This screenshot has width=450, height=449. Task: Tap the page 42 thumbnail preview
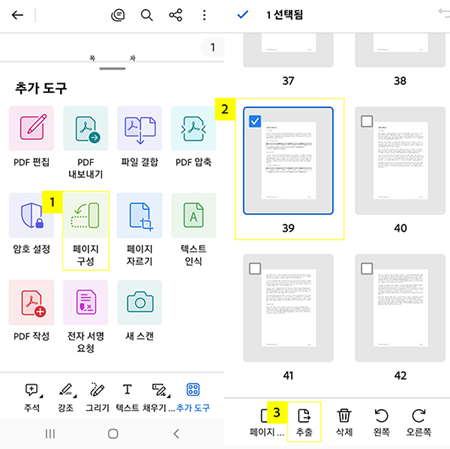400,308
